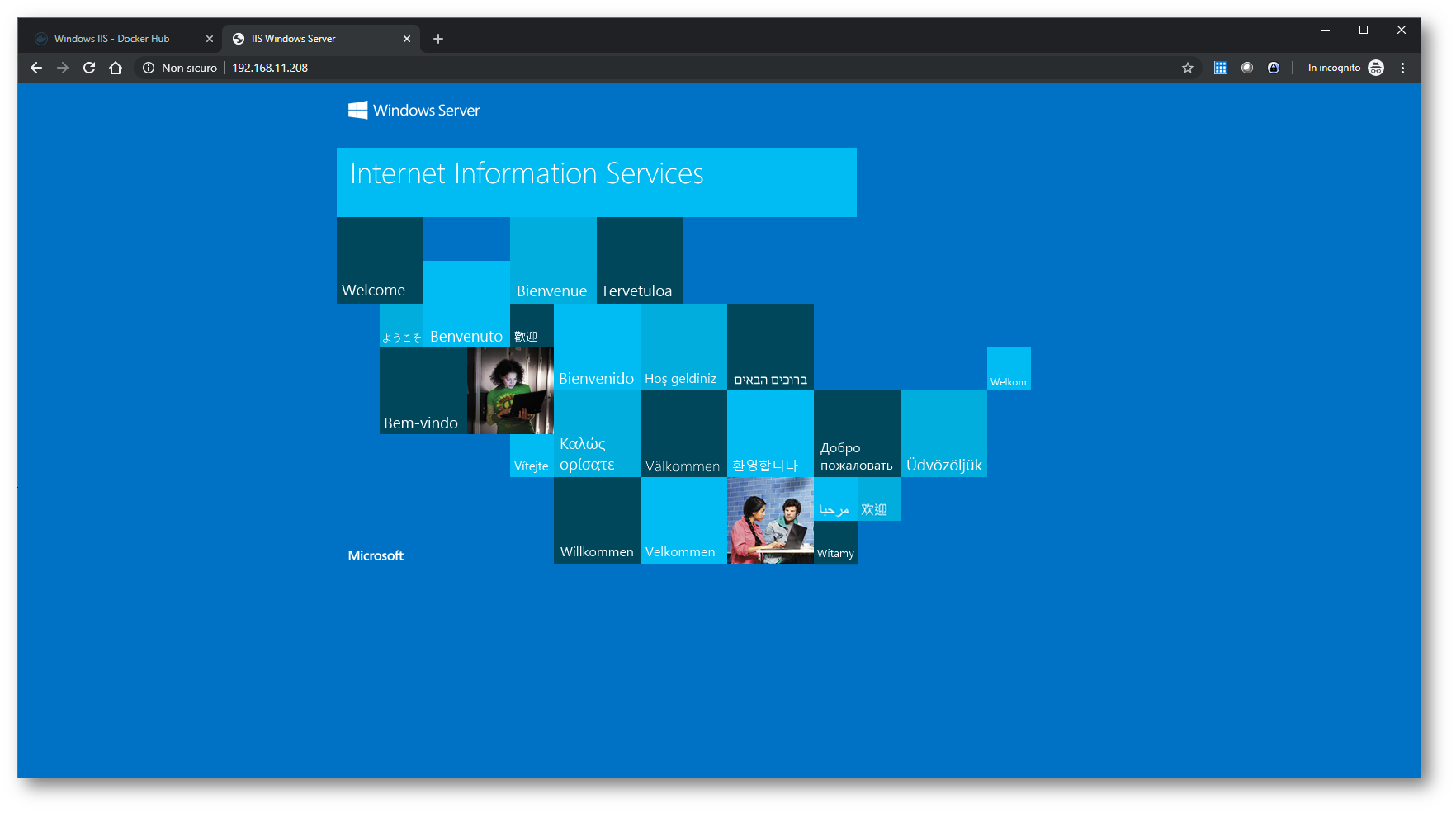
Task: Go back using the browser back arrow
Action: pos(36,68)
